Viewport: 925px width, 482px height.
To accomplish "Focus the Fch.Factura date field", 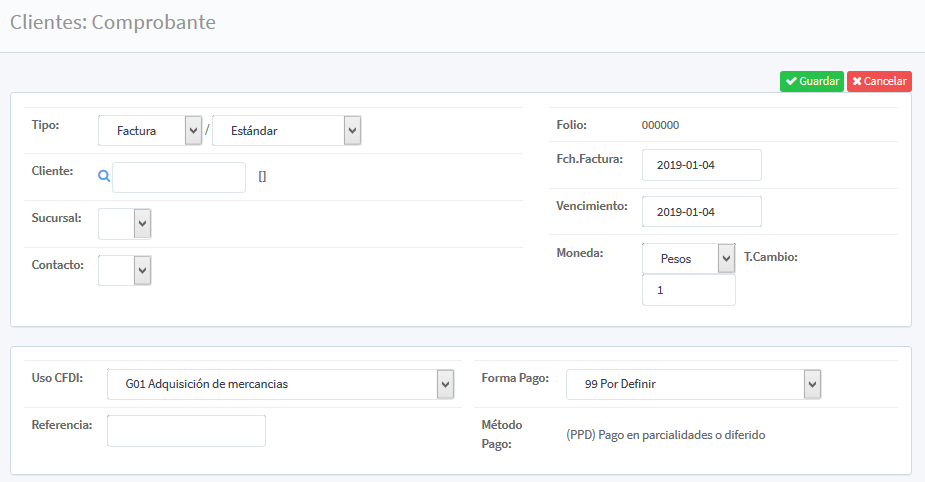I will [x=701, y=165].
